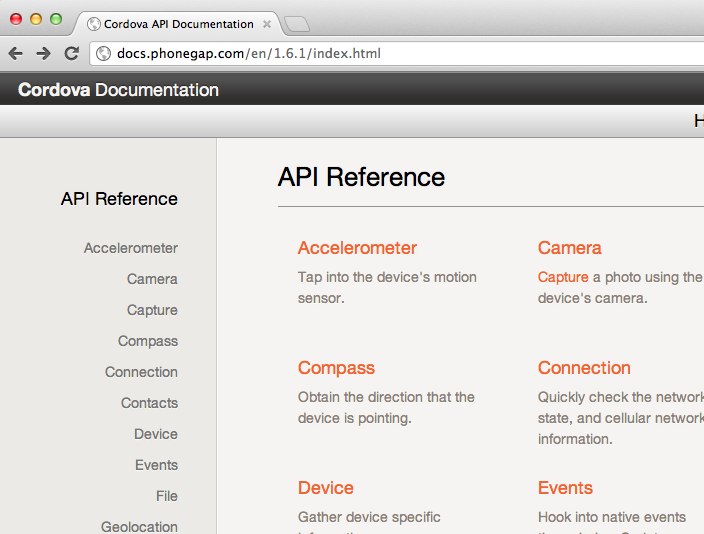Click the main API Reference page title
The height and width of the screenshot is (534, 704).
pyautogui.click(x=361, y=177)
